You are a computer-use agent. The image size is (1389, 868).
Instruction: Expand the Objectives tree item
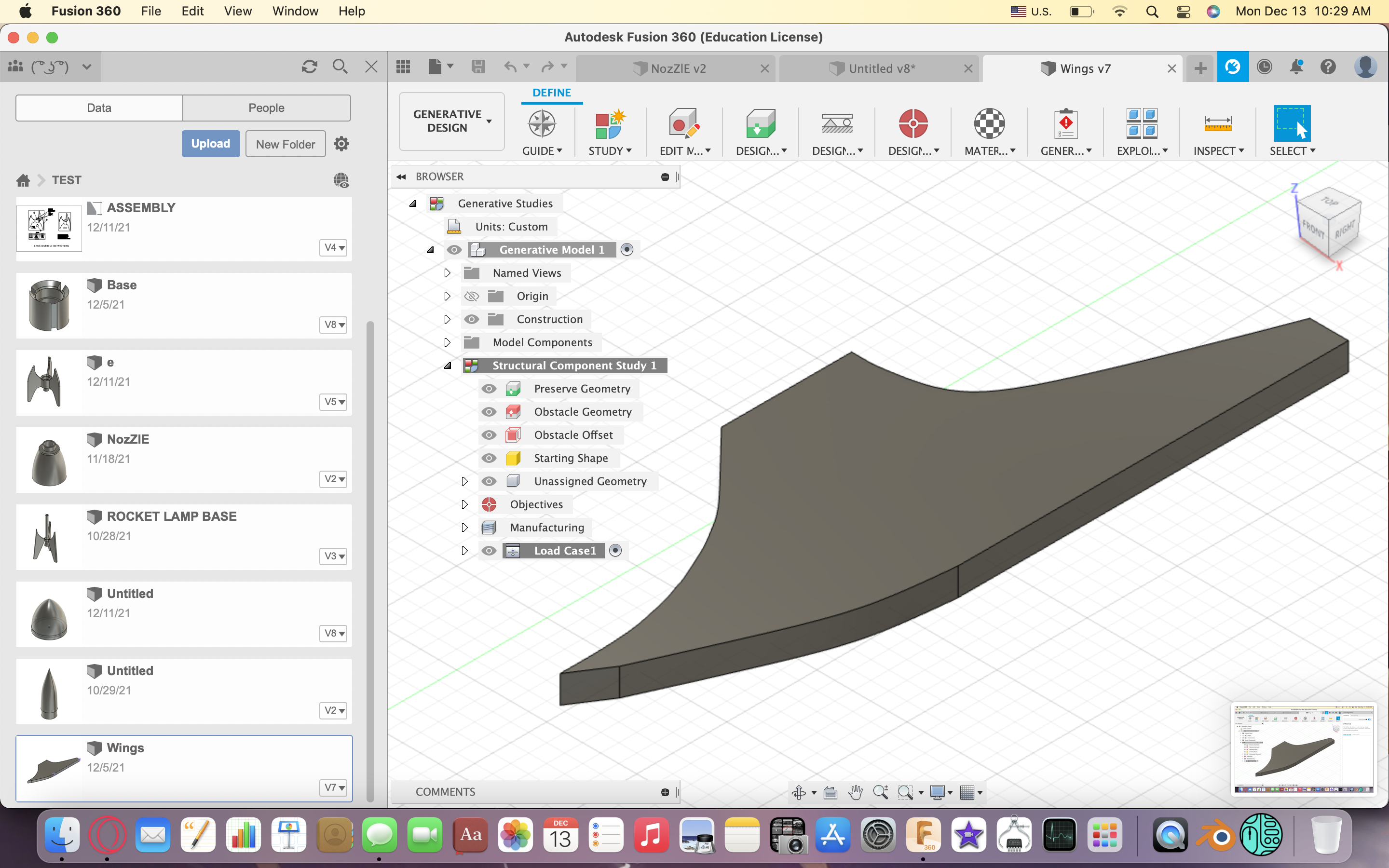465,504
